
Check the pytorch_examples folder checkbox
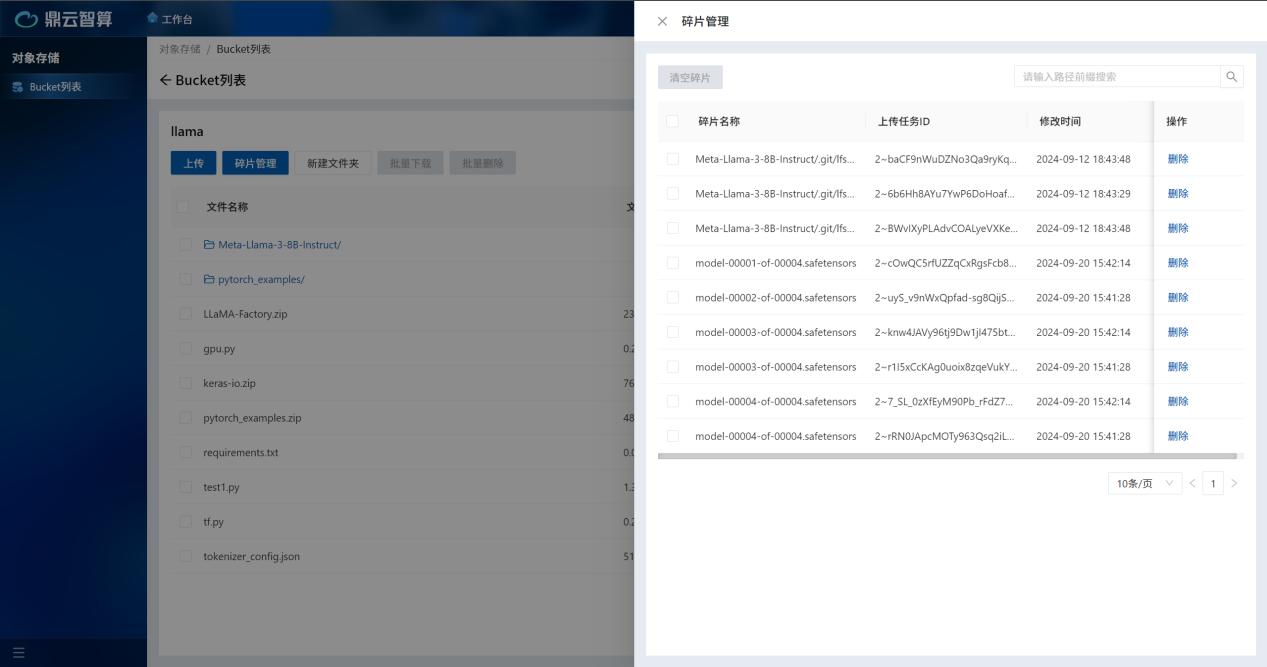(x=186, y=280)
